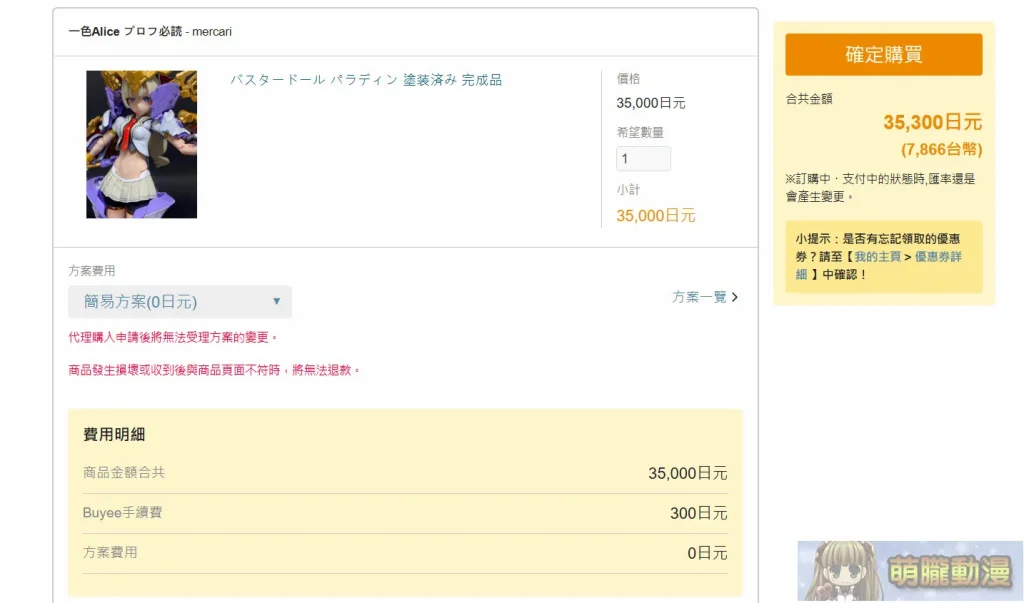The width and height of the screenshot is (1024, 603).
Task: Click the 小計 subtotal value 35,000日元
Action: pos(656,216)
